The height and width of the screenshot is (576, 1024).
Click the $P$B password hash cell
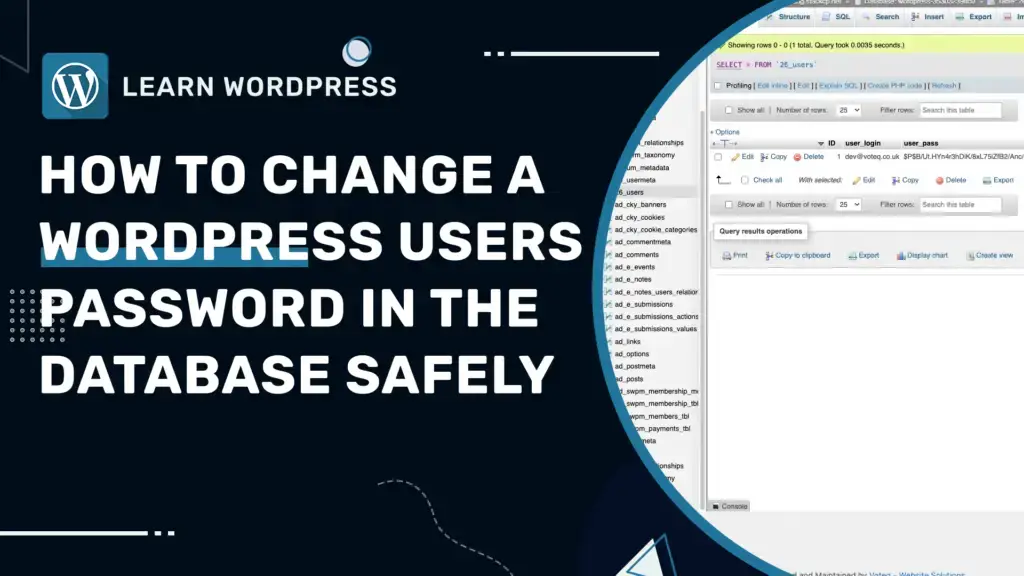(x=963, y=157)
